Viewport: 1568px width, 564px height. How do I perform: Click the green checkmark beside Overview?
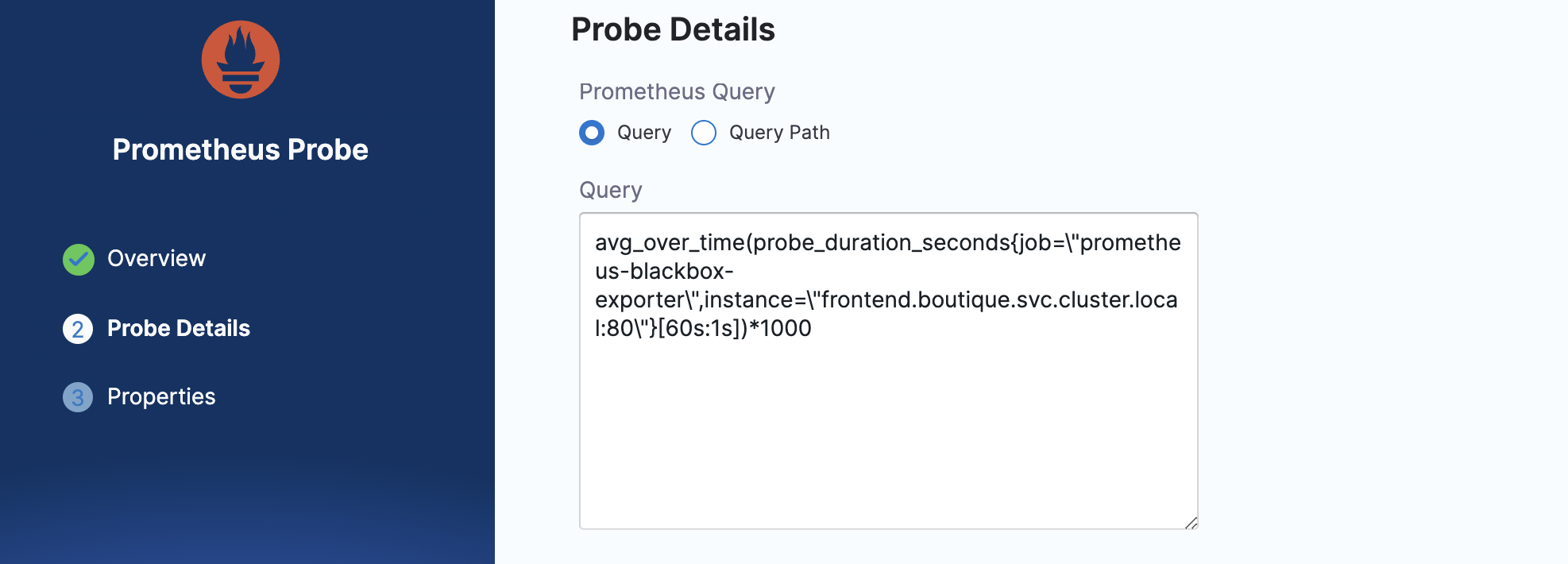click(x=78, y=259)
